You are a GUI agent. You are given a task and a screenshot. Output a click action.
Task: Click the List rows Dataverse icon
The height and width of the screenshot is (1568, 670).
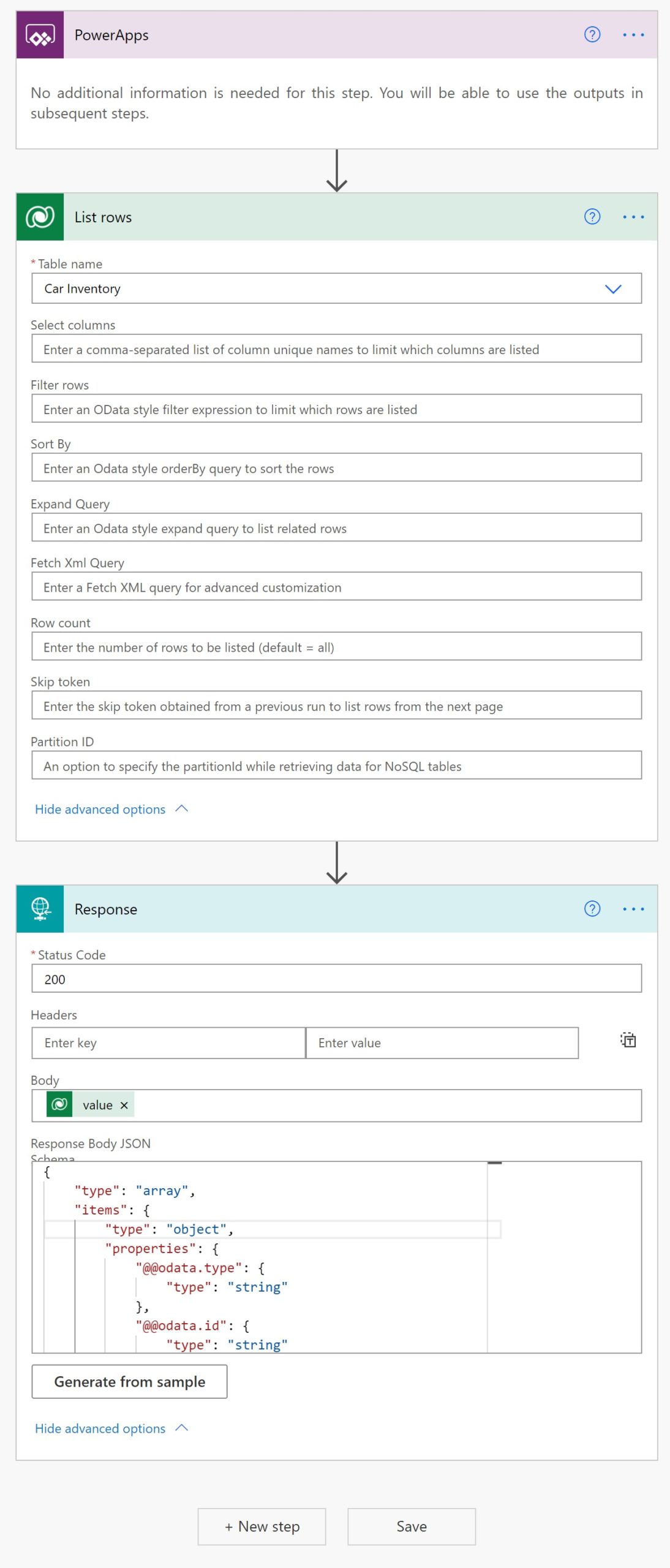[40, 217]
